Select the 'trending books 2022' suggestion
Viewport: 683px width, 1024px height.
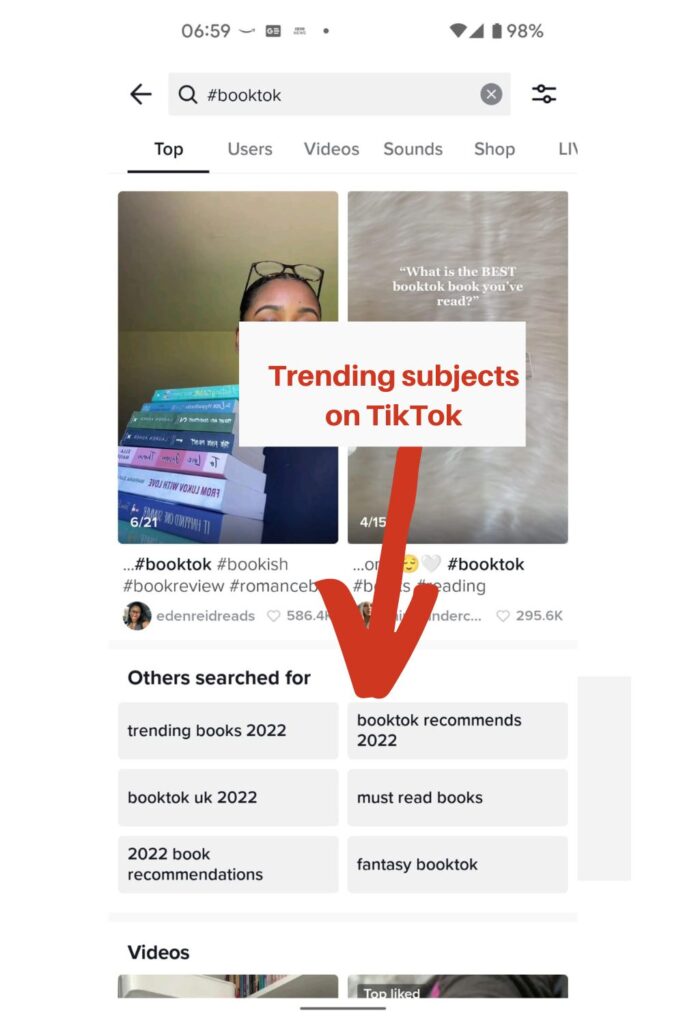[228, 730]
